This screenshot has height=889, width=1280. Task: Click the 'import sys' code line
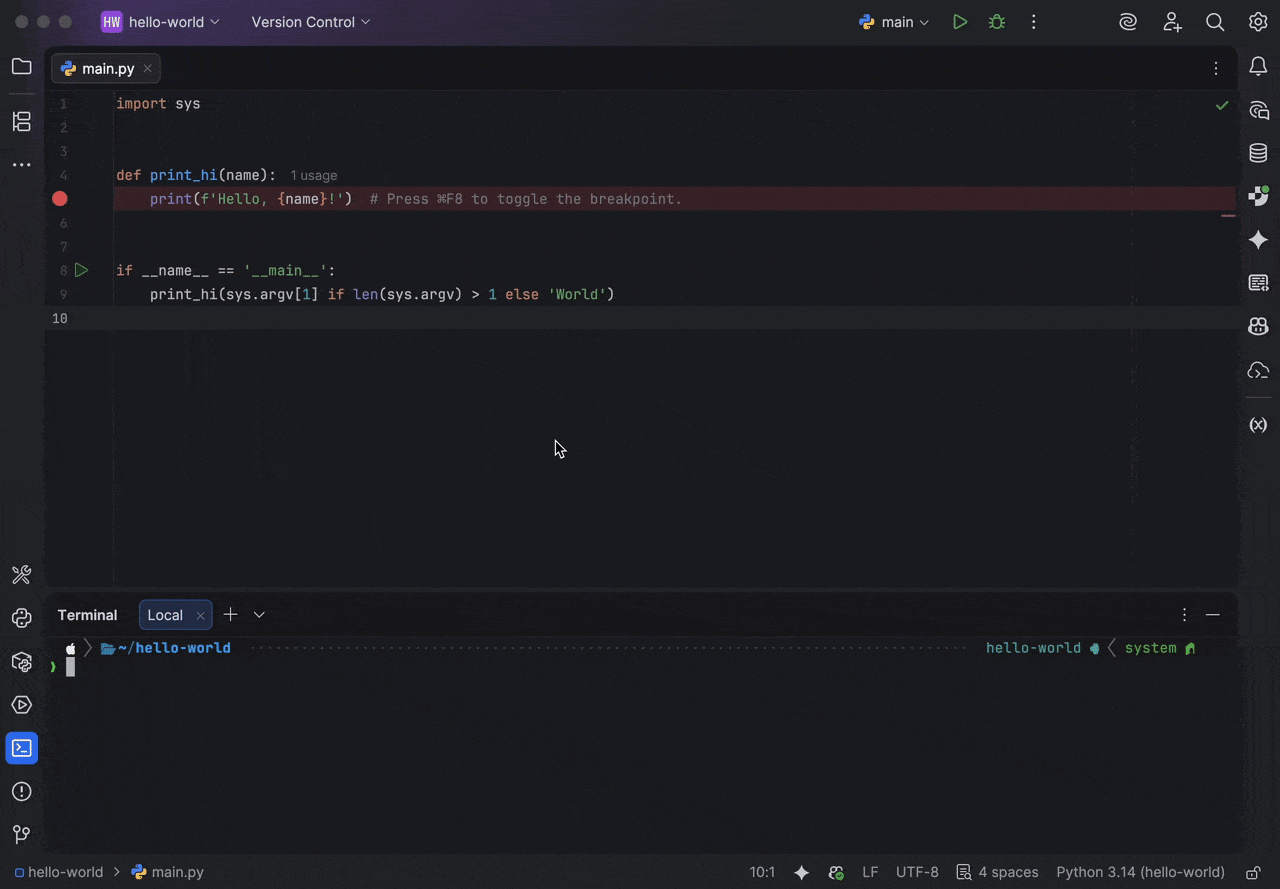click(158, 104)
